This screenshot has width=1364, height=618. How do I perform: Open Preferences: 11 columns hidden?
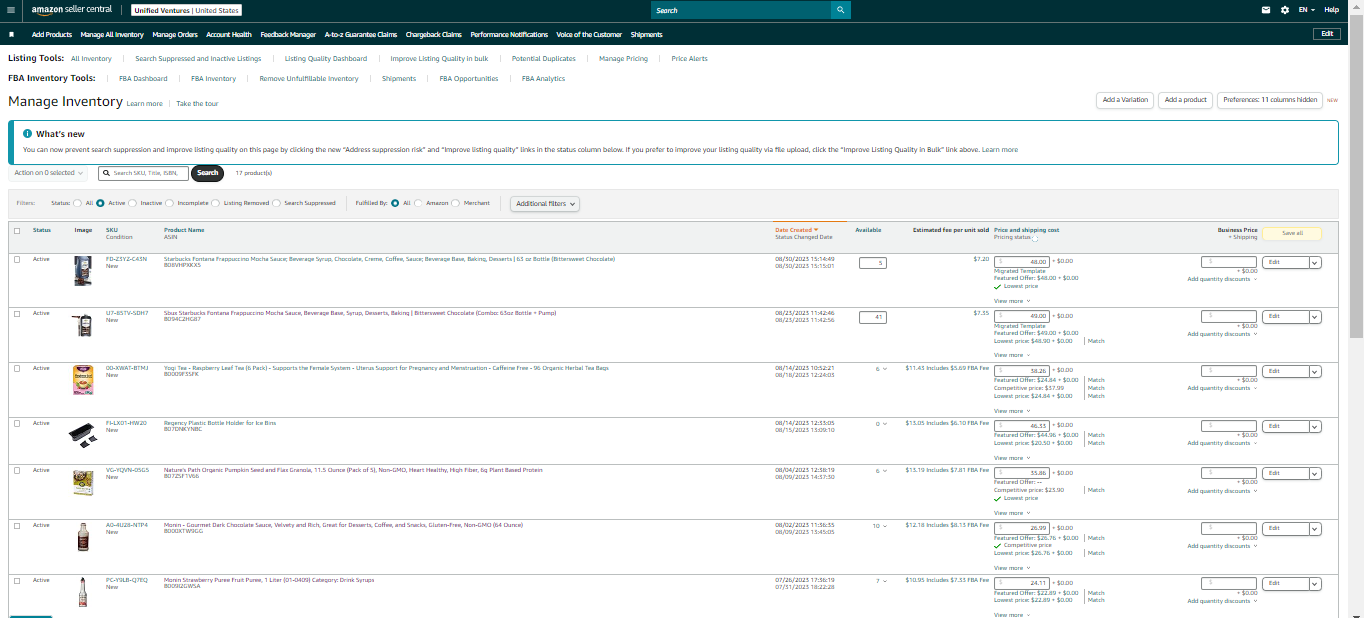pos(1270,100)
